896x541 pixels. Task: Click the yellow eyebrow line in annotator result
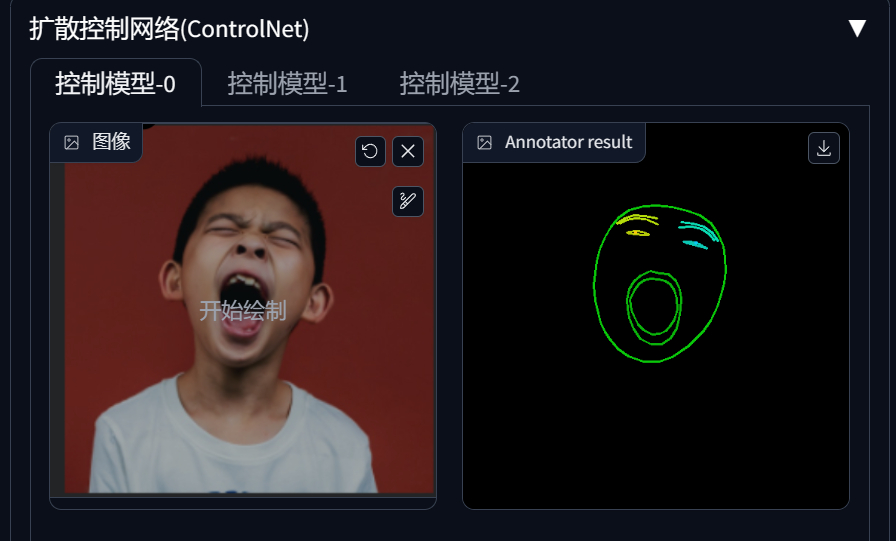point(637,219)
